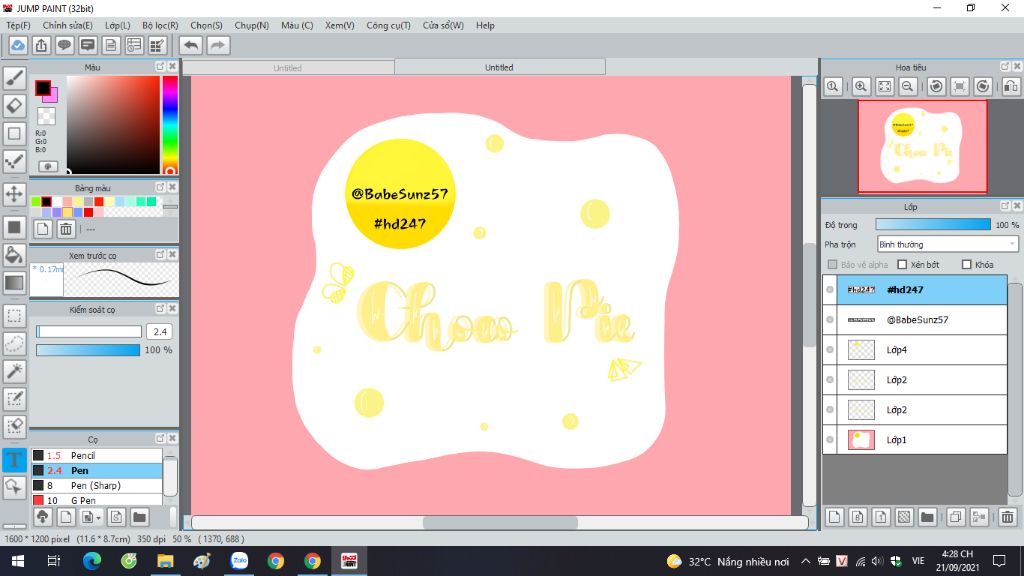Flip the canvas view in Navigator
The height and width of the screenshot is (576, 1024).
1011,86
